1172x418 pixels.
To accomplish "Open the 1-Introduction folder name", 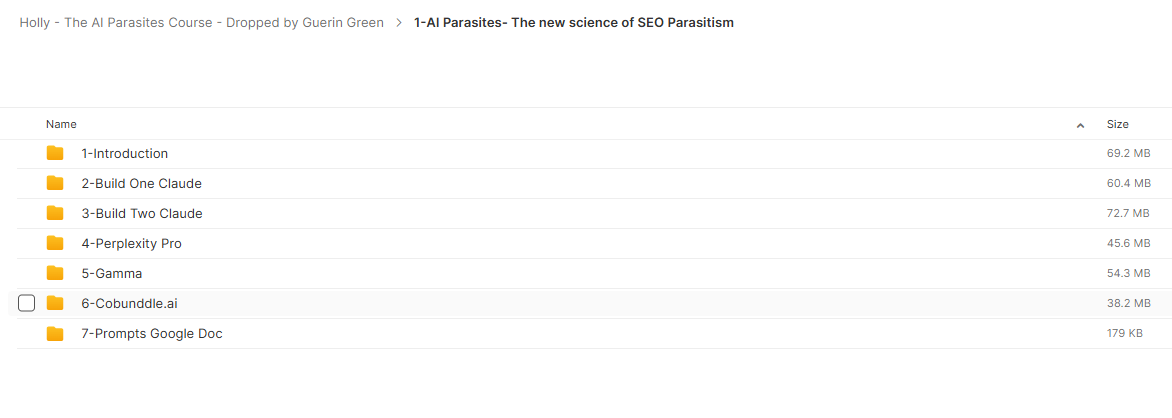I will [x=125, y=153].
